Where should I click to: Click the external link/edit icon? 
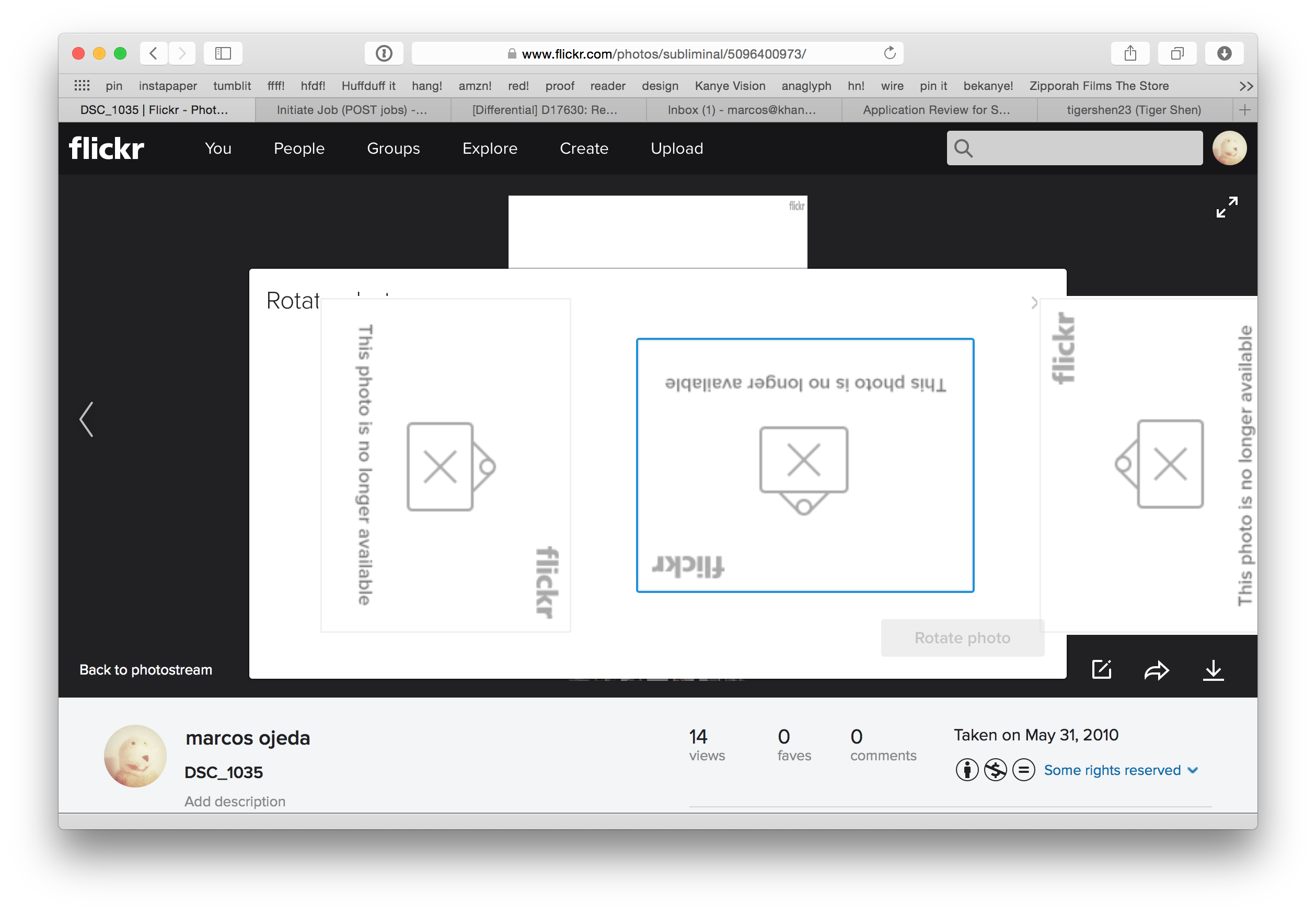coord(1102,671)
